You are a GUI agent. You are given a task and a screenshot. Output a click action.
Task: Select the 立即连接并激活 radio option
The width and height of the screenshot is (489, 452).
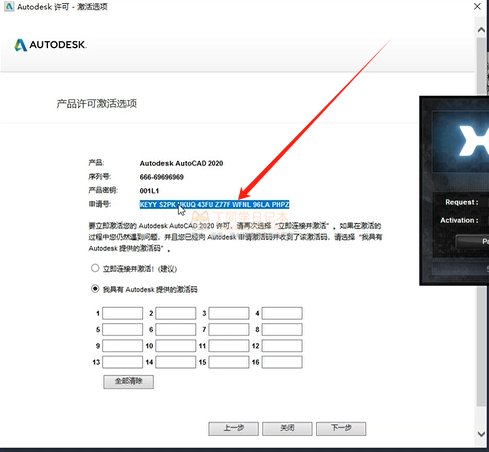(95, 268)
